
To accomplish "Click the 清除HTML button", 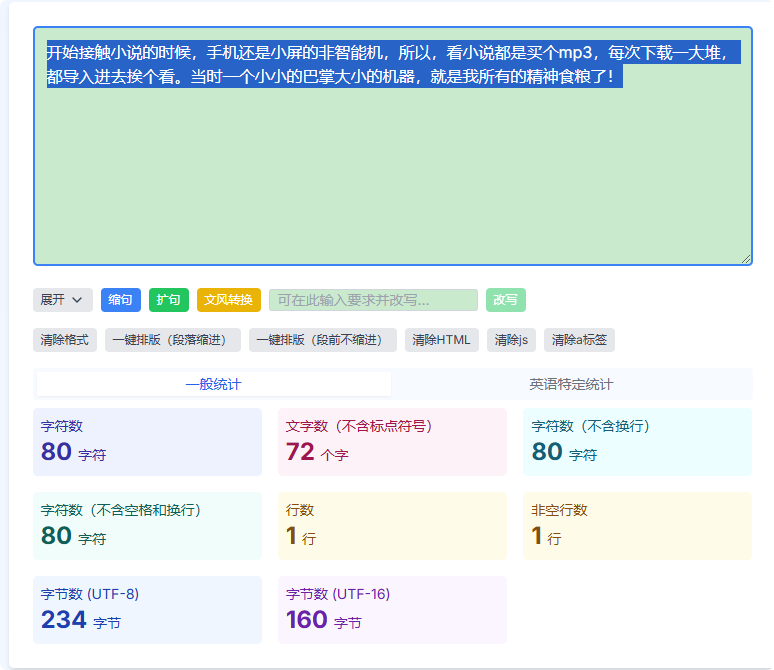I will 442,340.
